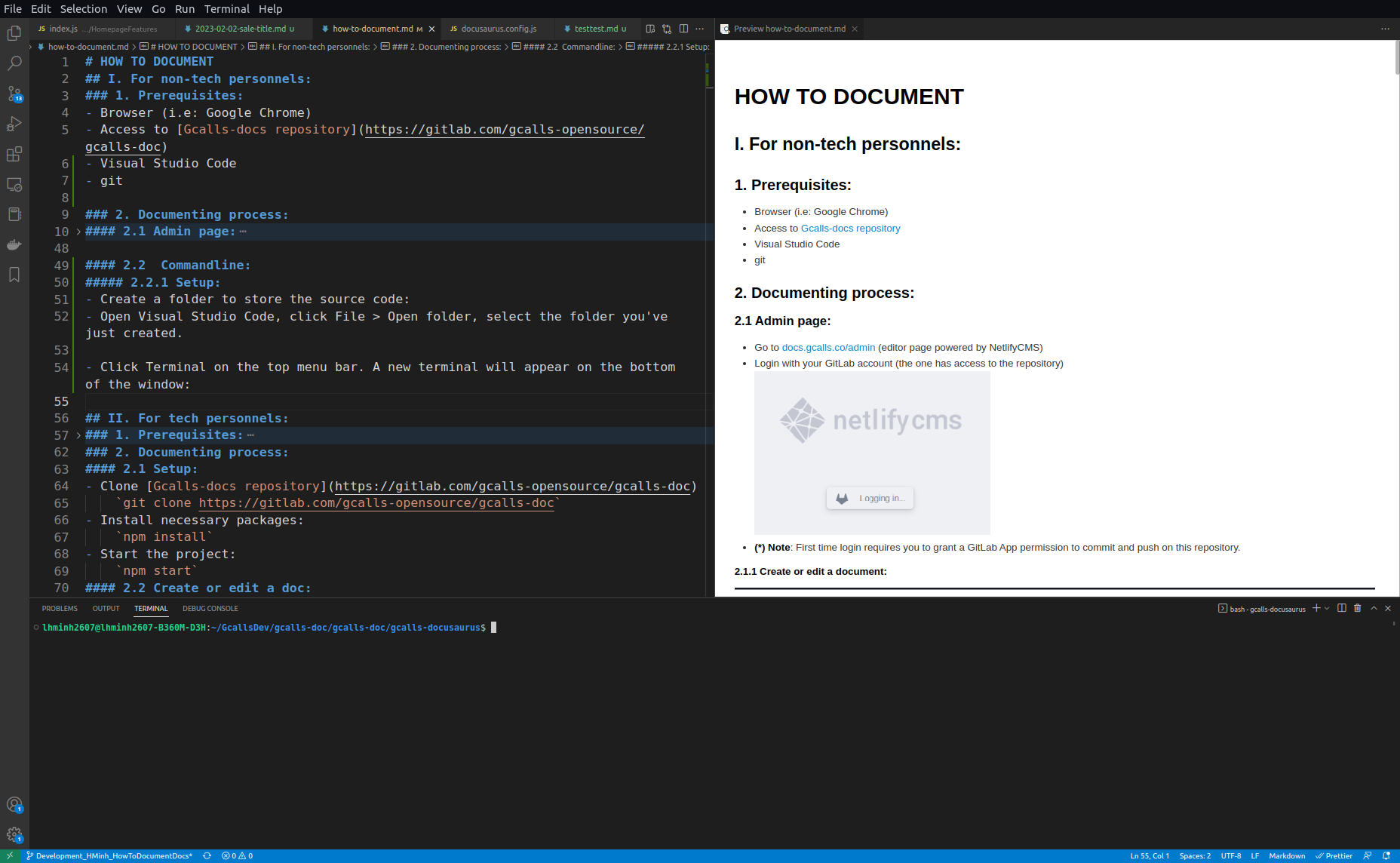Click the preview pane vertical scrollbar
1400x863 pixels.
click(1396, 57)
